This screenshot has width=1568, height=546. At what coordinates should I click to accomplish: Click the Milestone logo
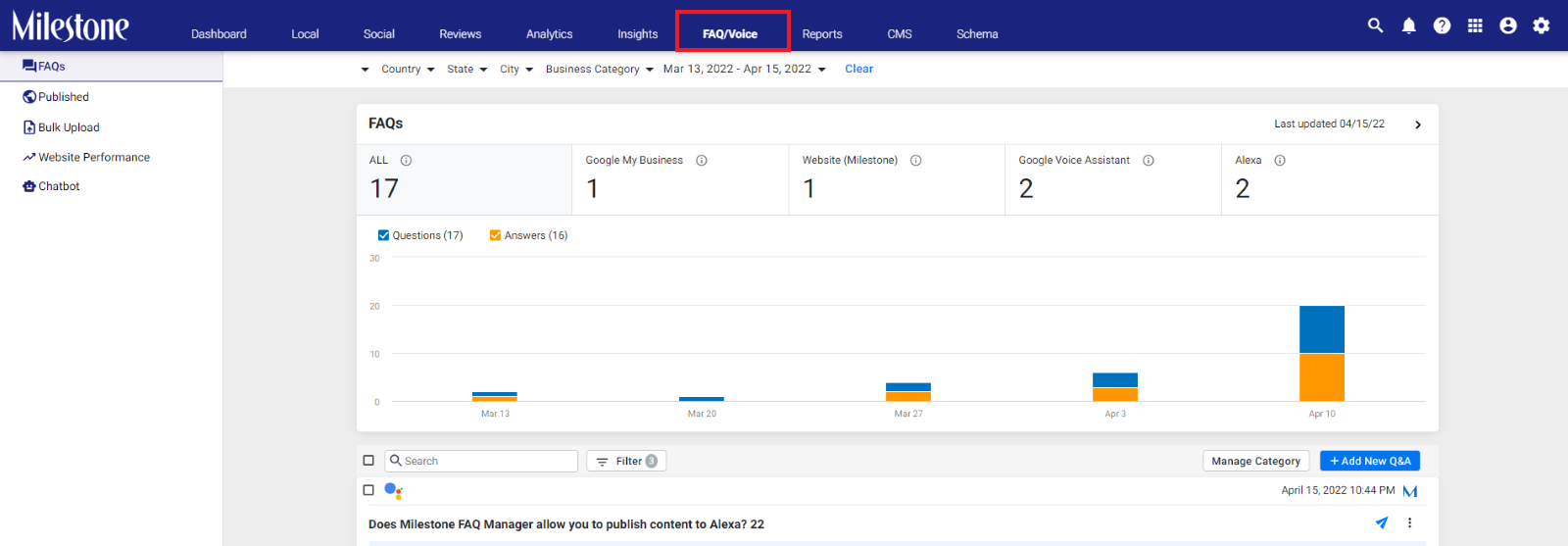tap(70, 25)
